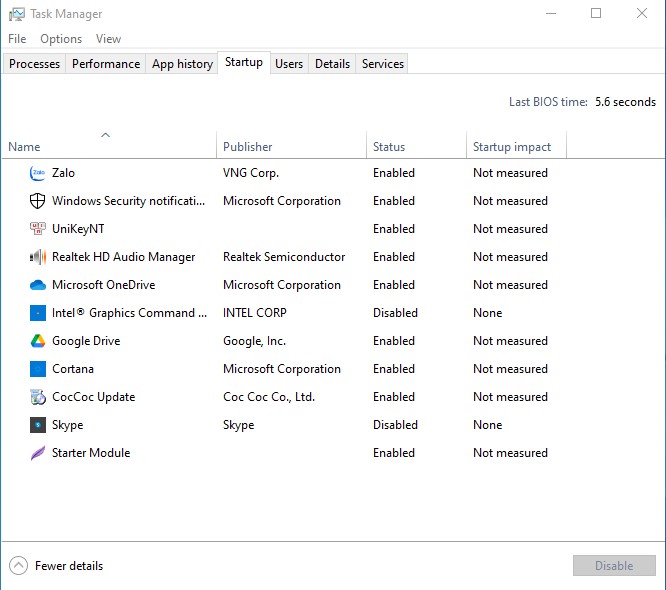Screen dimensions: 666x590
Task: Click the CocCoc Update icon
Action: point(38,397)
